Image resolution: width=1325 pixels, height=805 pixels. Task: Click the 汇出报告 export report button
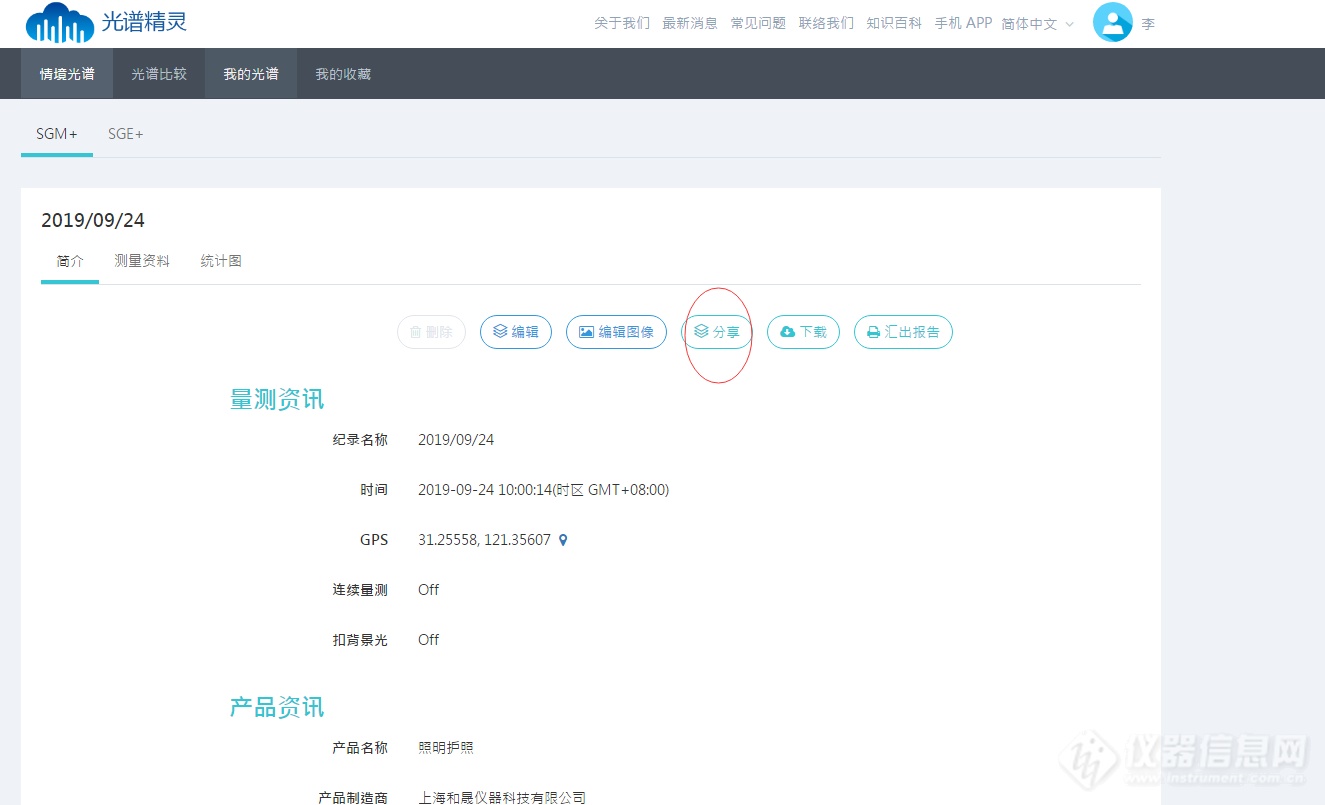[903, 332]
